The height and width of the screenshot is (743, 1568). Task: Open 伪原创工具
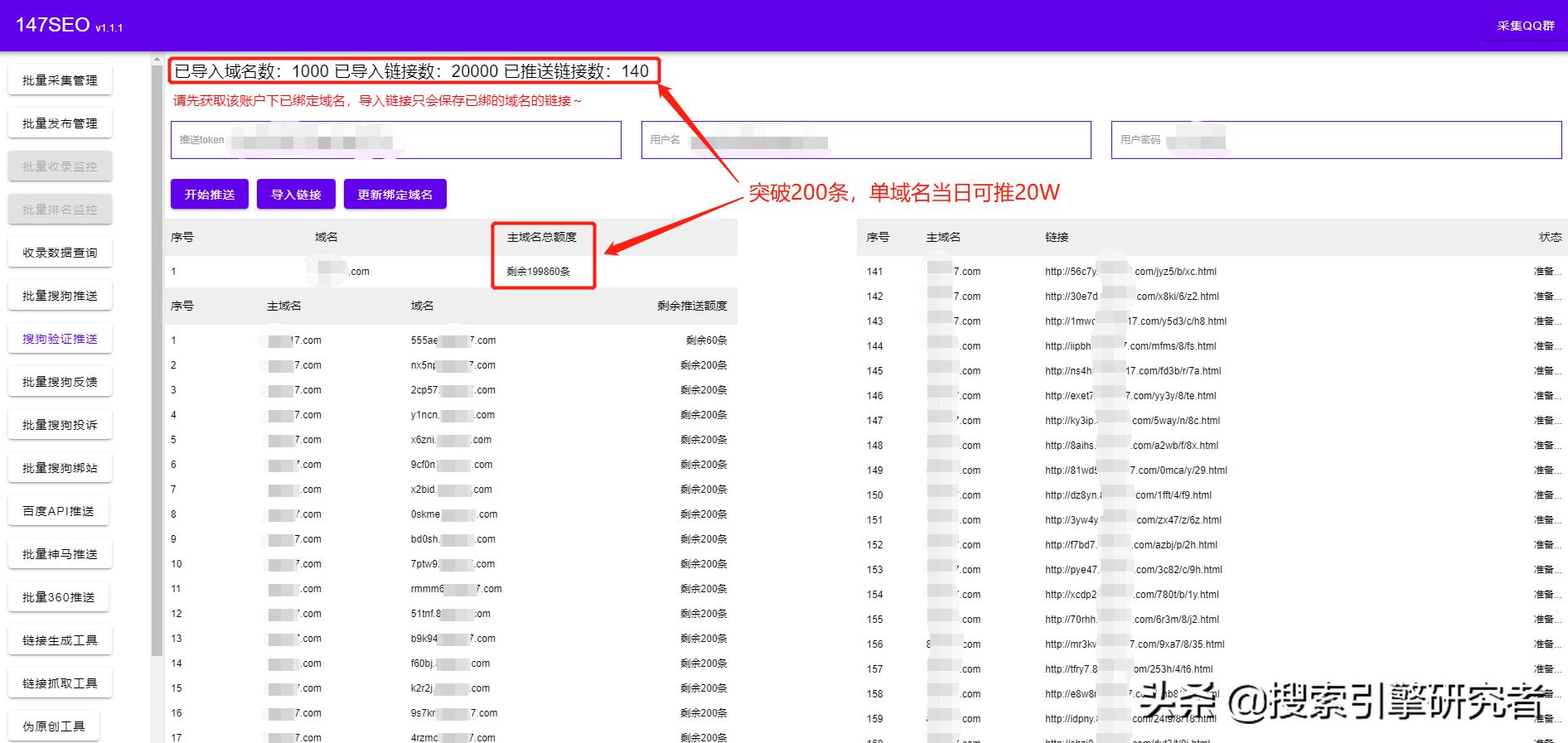coord(54,726)
